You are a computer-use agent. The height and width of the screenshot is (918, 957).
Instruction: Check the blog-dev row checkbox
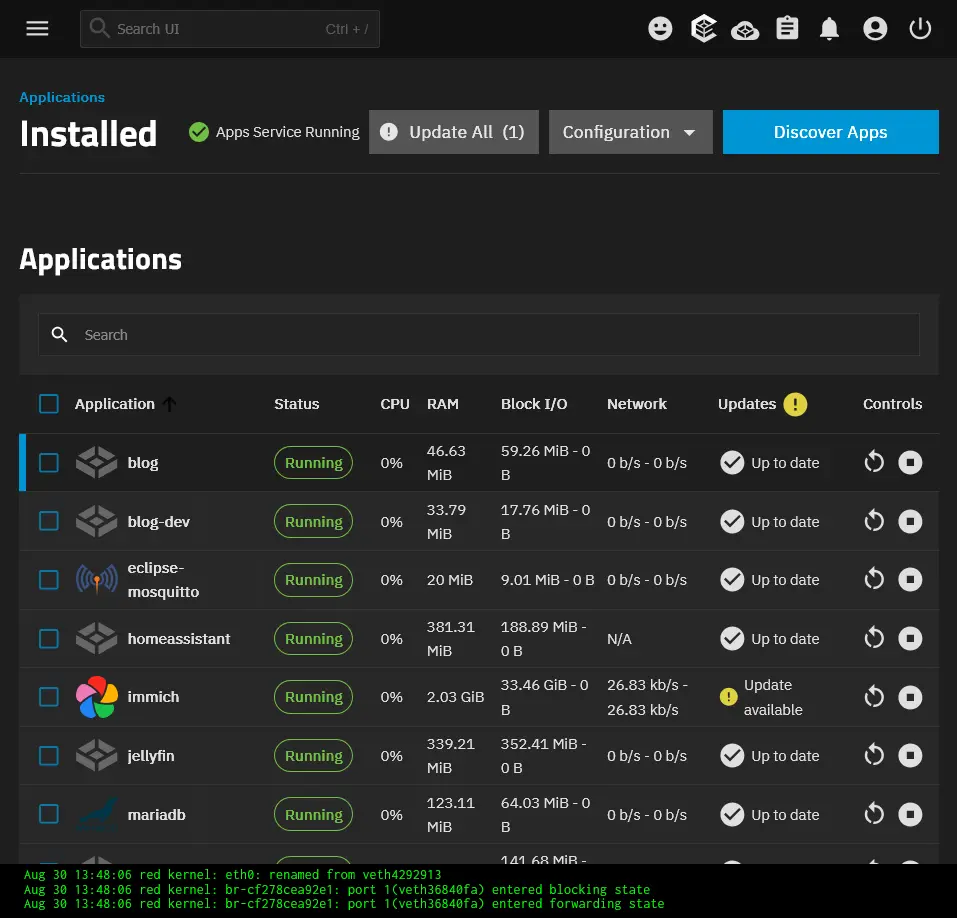pyautogui.click(x=49, y=521)
